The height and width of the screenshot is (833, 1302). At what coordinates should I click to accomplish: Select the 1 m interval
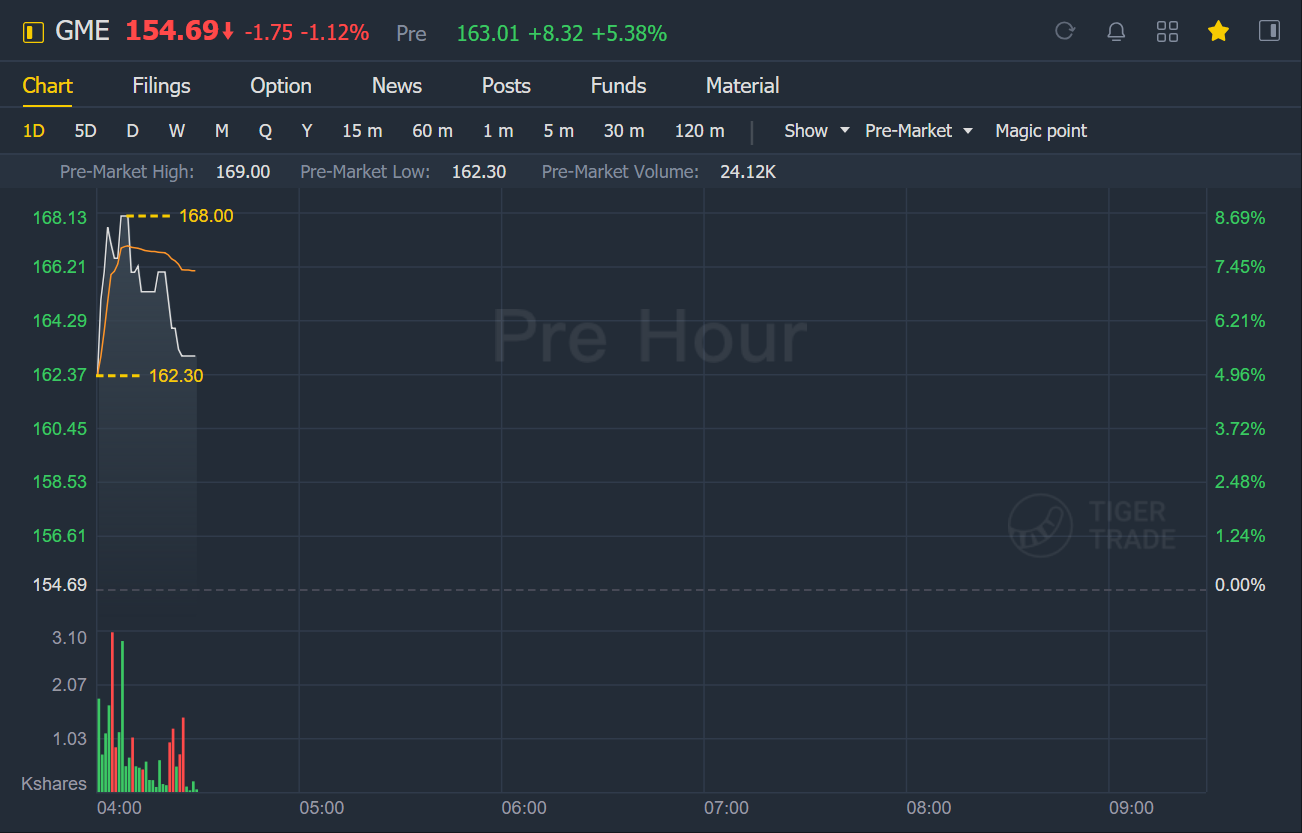(x=498, y=131)
